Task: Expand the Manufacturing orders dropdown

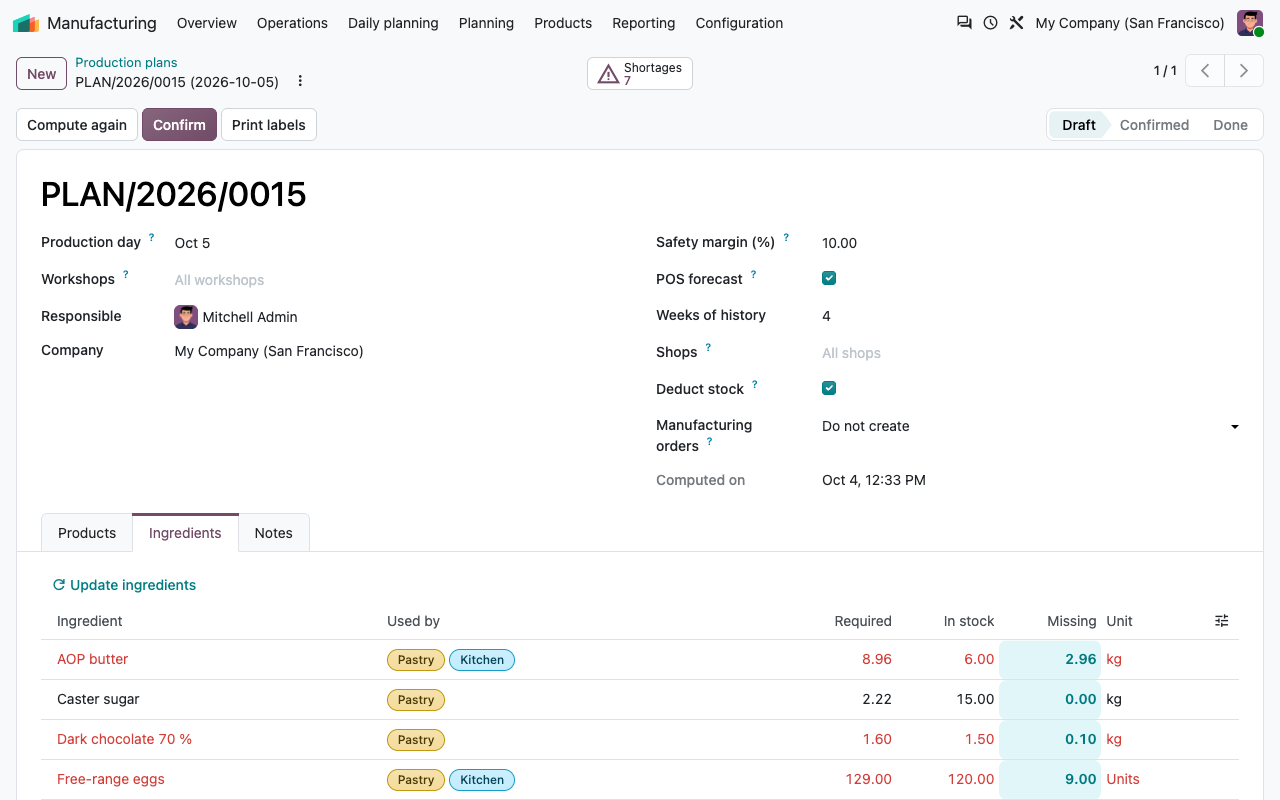Action: point(1030,426)
